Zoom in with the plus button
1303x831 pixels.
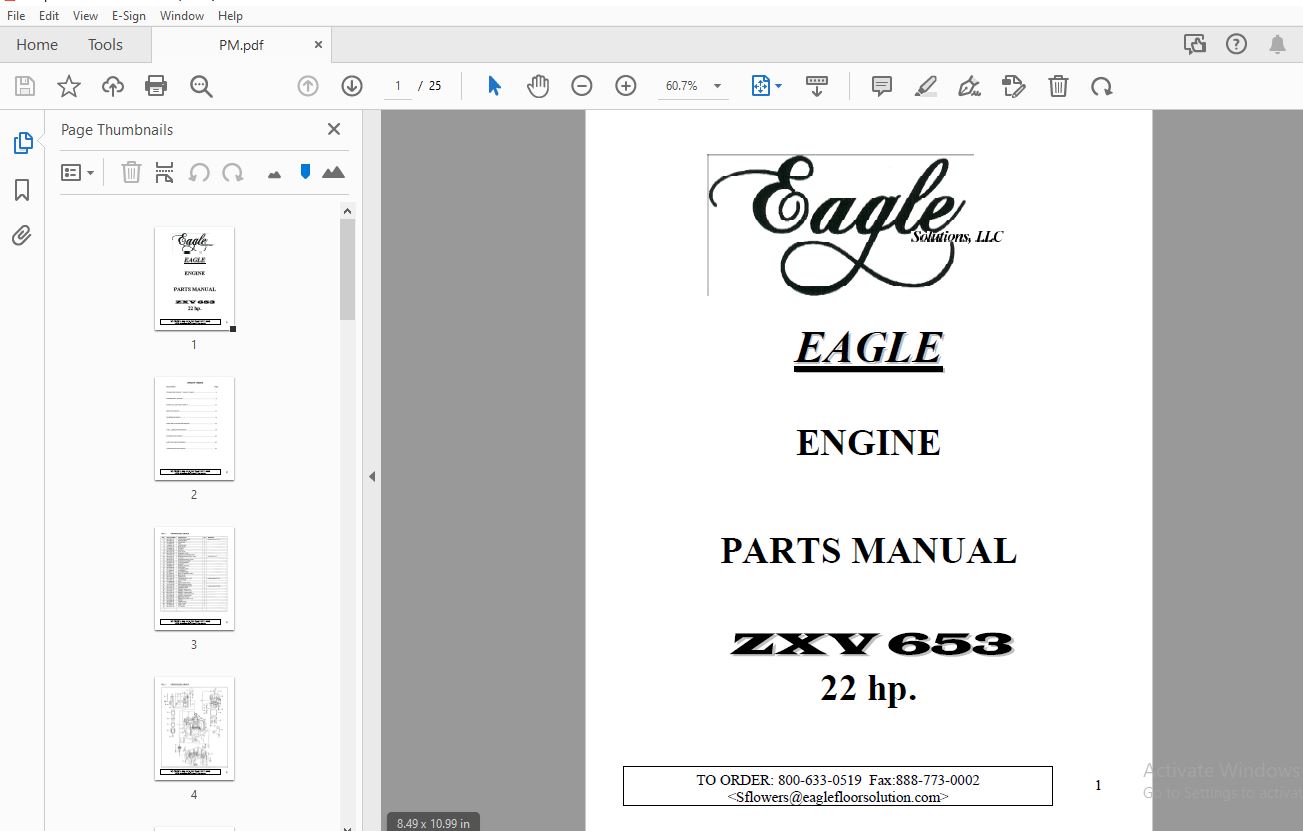(626, 86)
